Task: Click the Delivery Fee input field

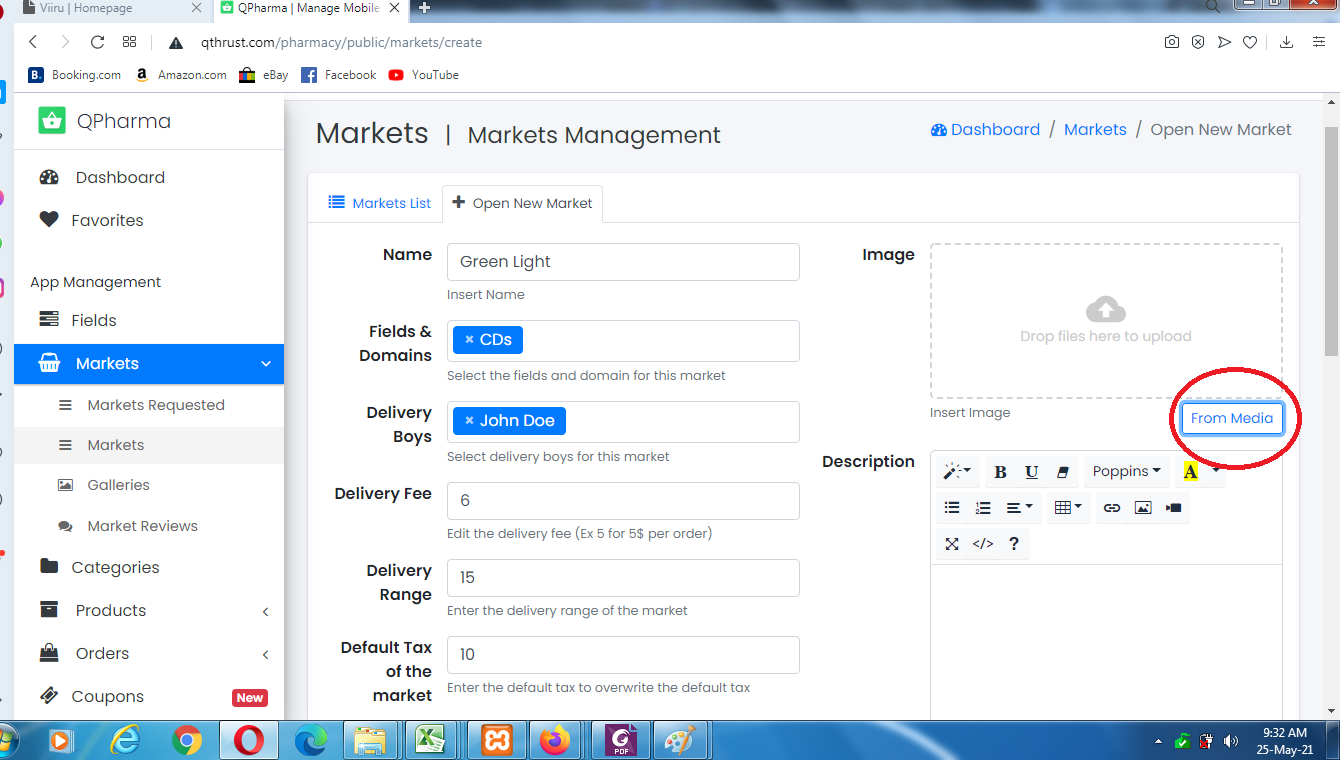Action: [622, 501]
